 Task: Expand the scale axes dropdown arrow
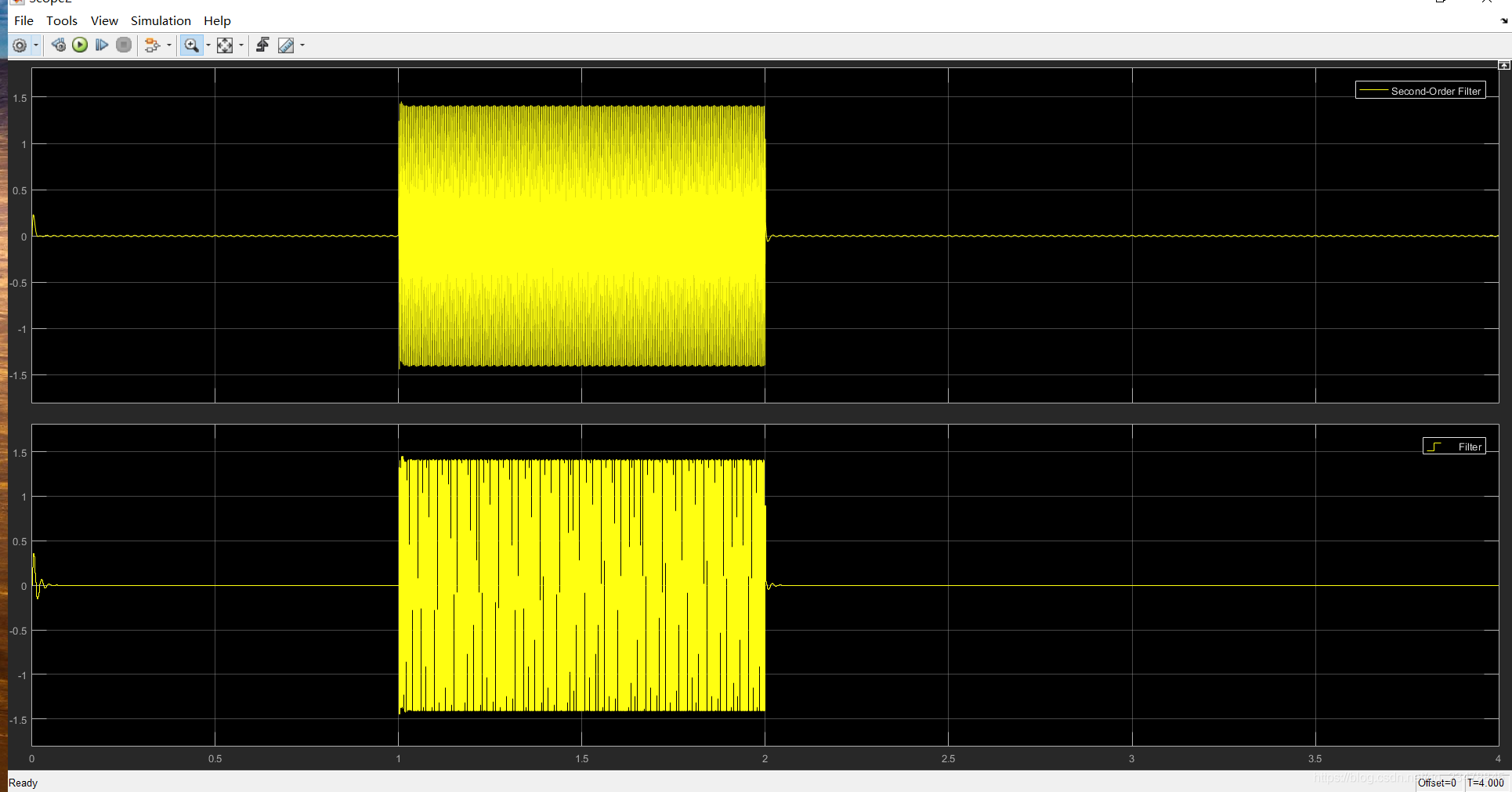click(x=241, y=45)
